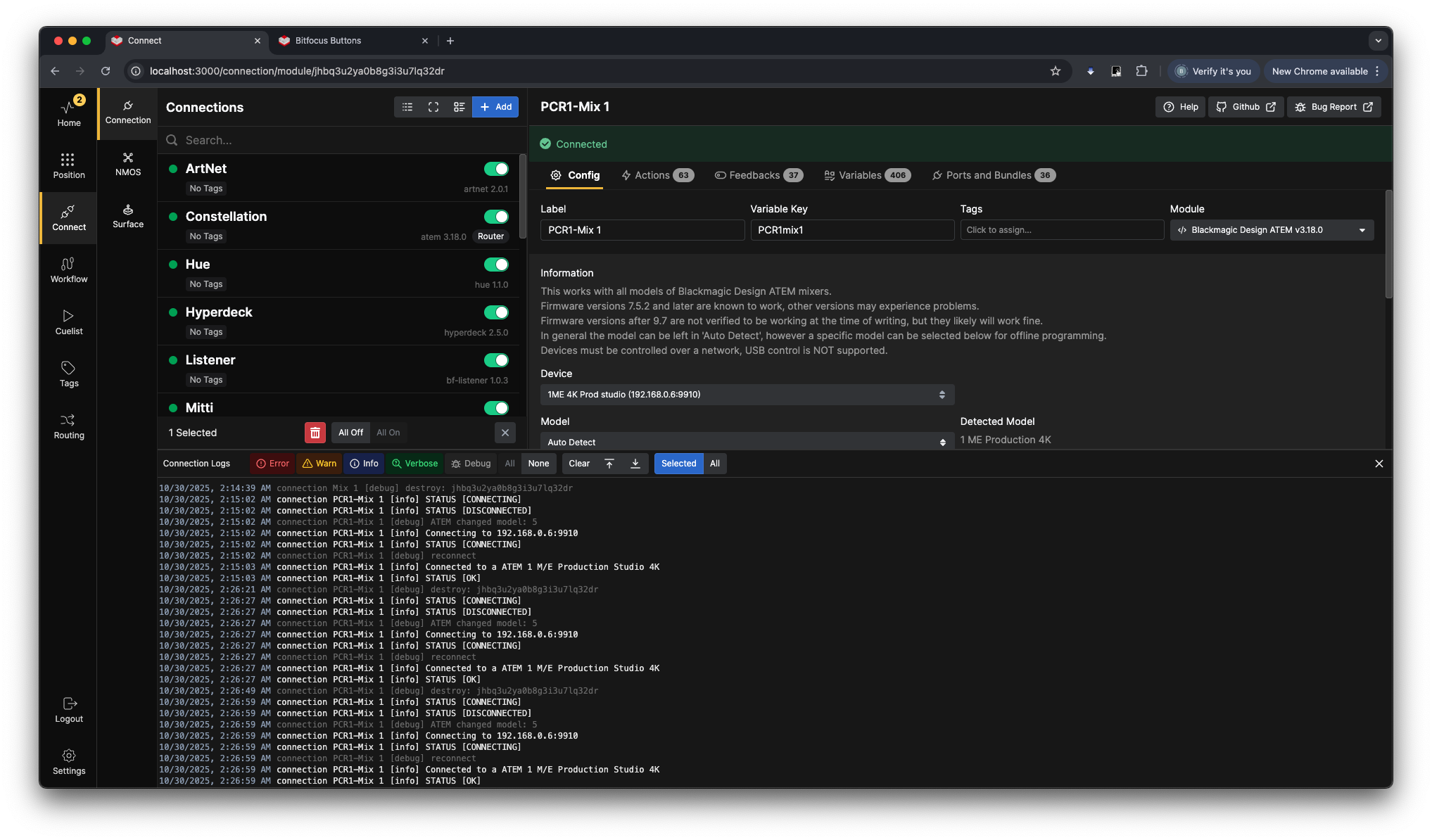The image size is (1432, 840).
Task: Click the expand fullscreen icon in Connections
Action: [x=433, y=107]
